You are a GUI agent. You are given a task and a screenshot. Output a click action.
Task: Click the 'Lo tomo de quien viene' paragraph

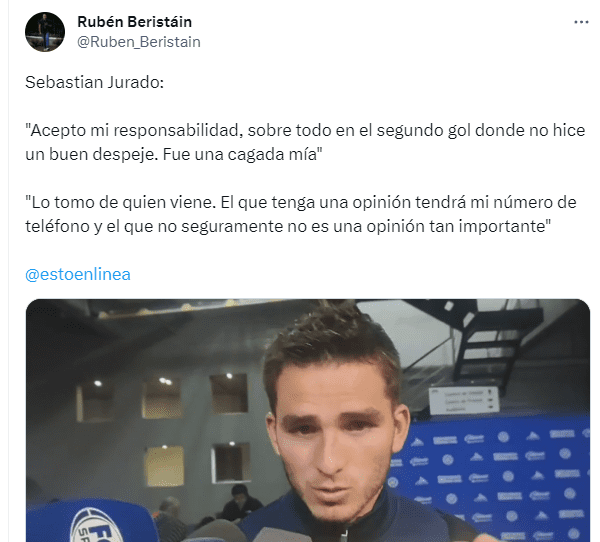(x=301, y=214)
